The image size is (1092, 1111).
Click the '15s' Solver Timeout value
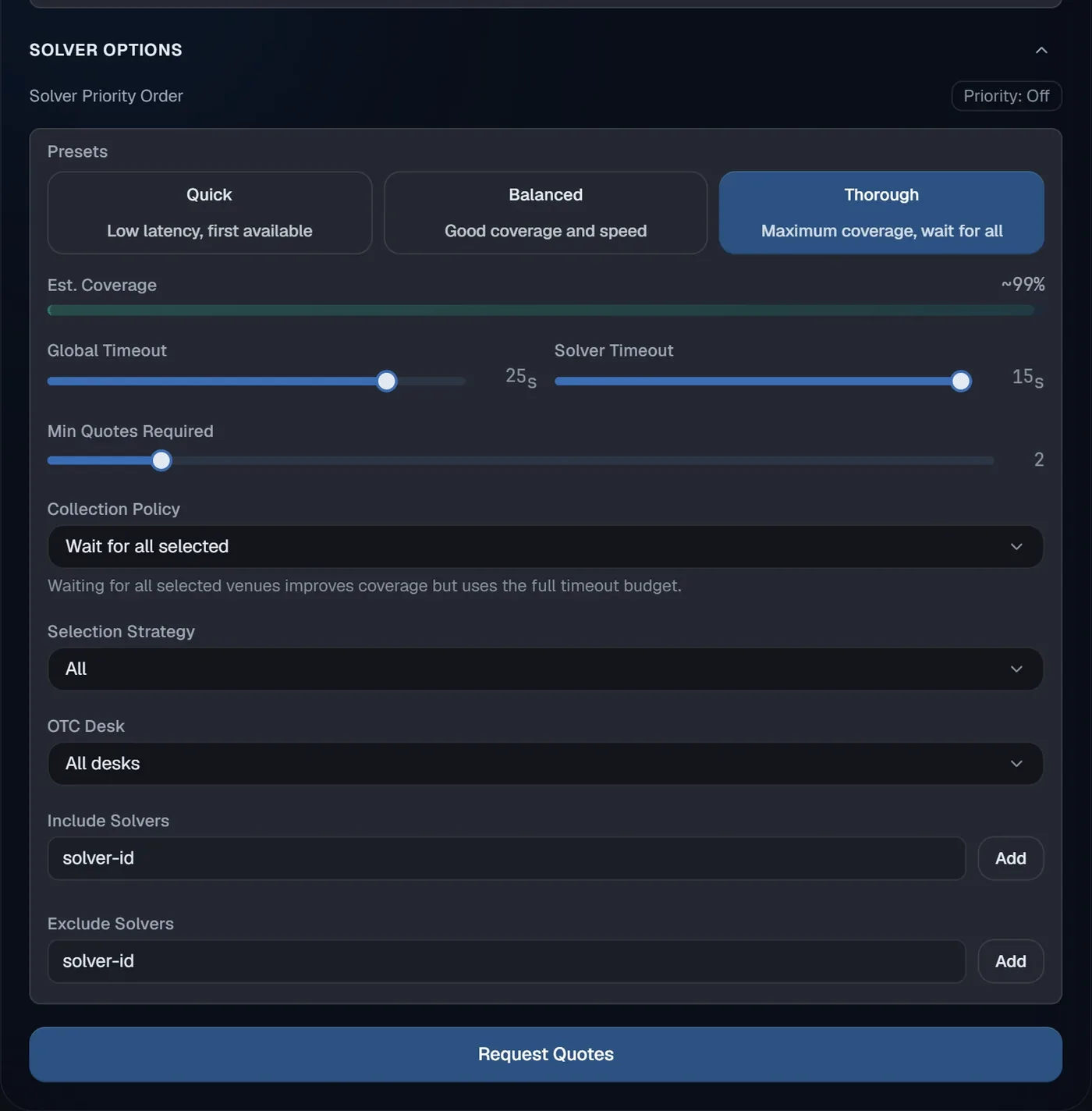[x=1028, y=378]
